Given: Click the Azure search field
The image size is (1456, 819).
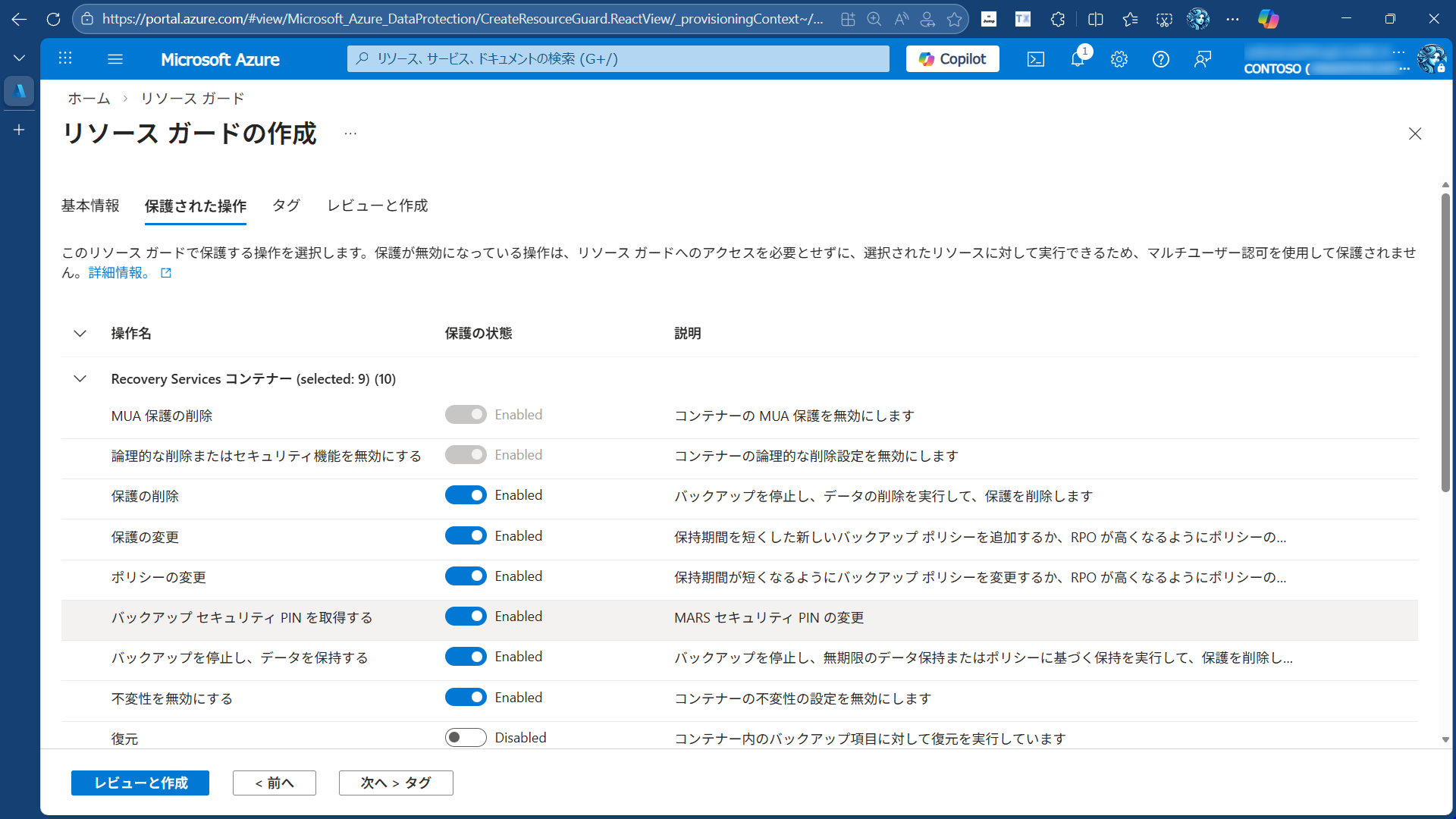Looking at the screenshot, I should [x=618, y=58].
